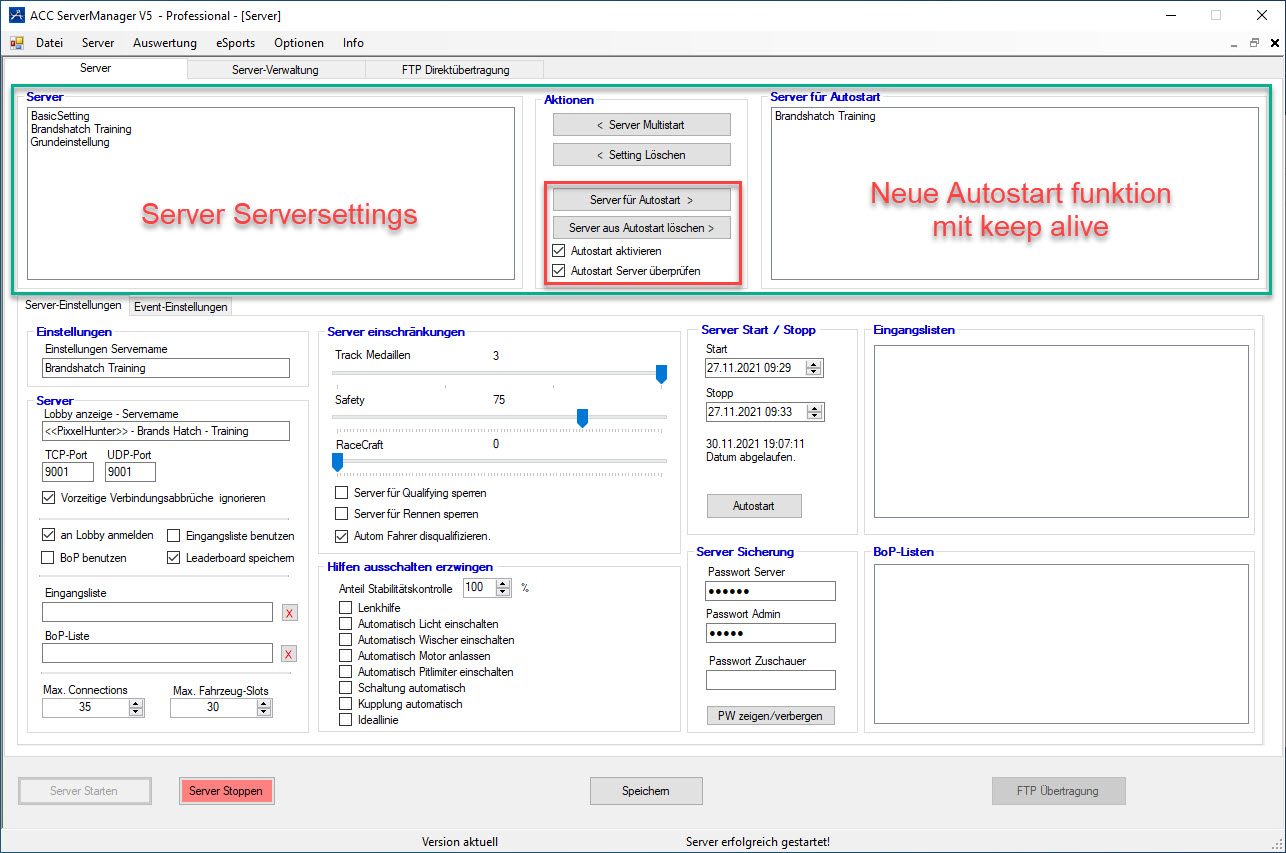Screen dimensions: 1286x853
Task: Click the Safety slider handle
Action: click(x=582, y=417)
